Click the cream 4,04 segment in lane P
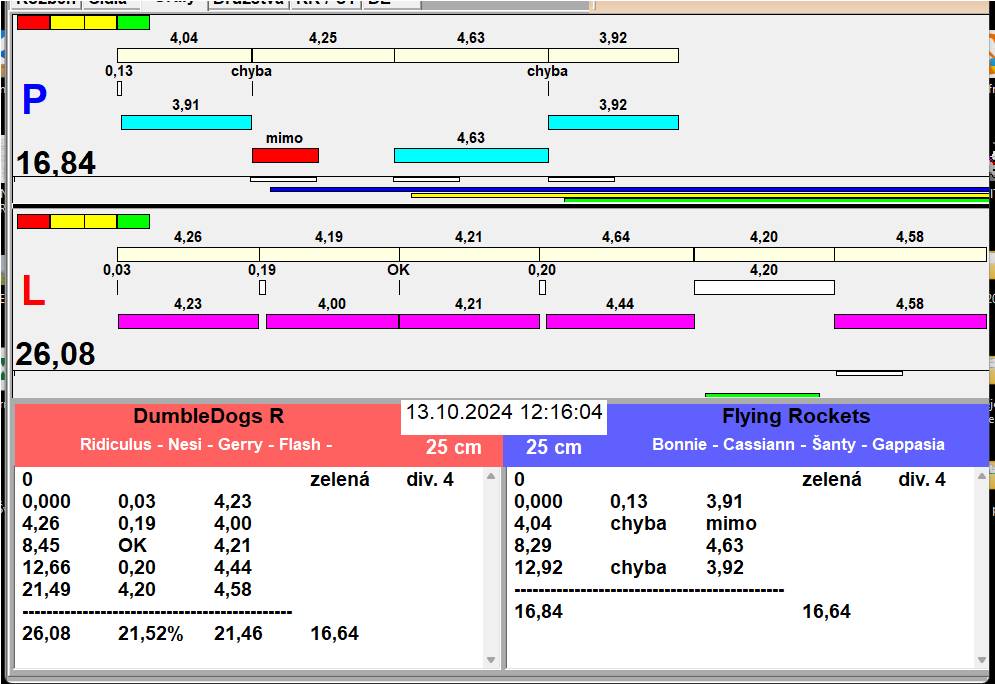Screen dimensions: 995x684 click(x=184, y=55)
